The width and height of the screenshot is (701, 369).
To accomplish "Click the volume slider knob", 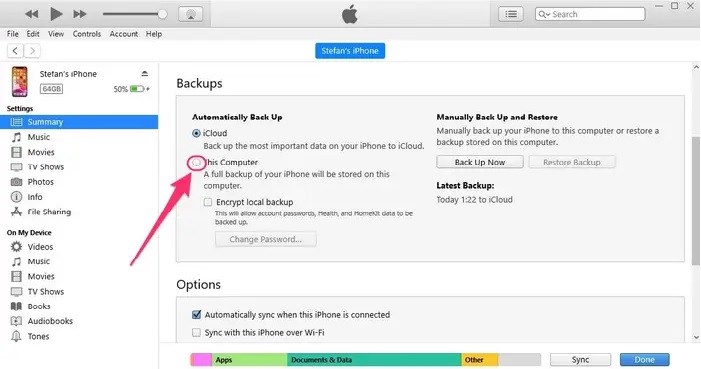I will [162, 14].
